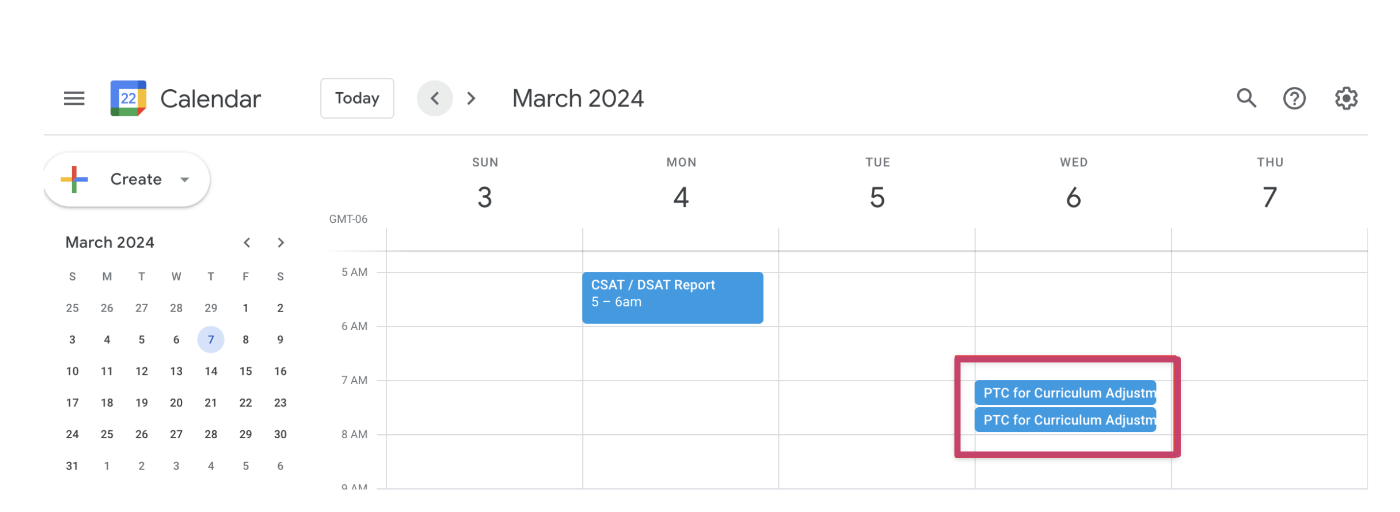This screenshot has width=1400, height=512.
Task: Click the March 2024 mini calendar title
Action: pyautogui.click(x=110, y=242)
